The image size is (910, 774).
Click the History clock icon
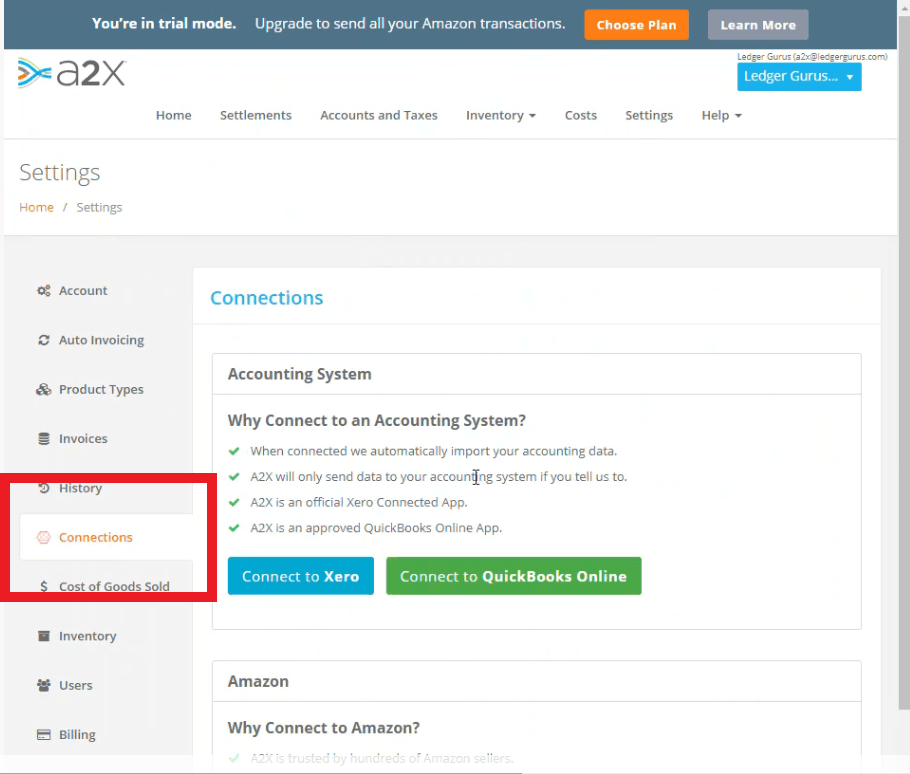click(44, 488)
